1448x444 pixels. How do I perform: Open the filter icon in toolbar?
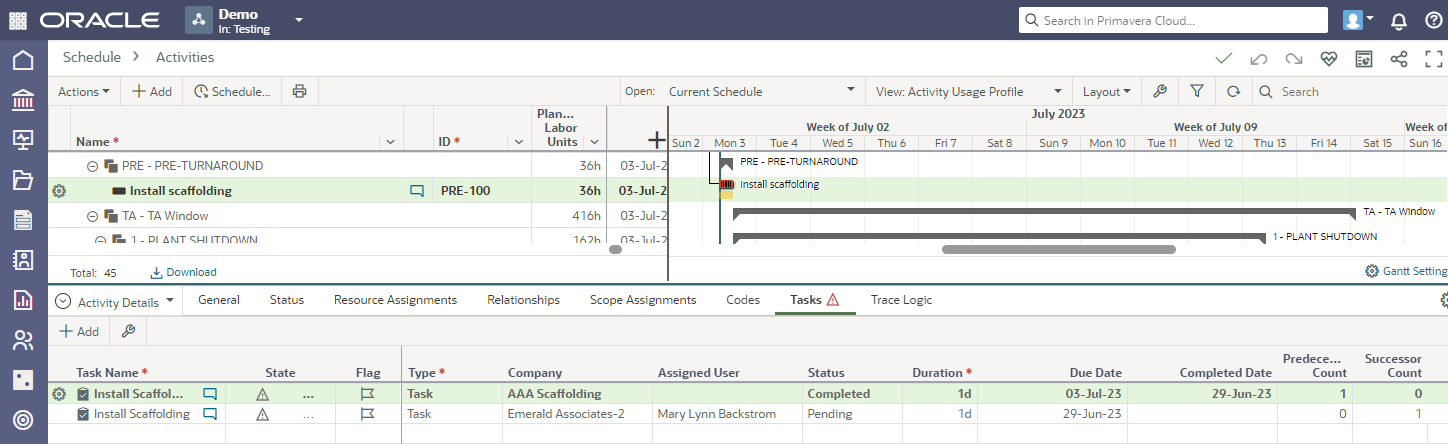pos(1196,91)
